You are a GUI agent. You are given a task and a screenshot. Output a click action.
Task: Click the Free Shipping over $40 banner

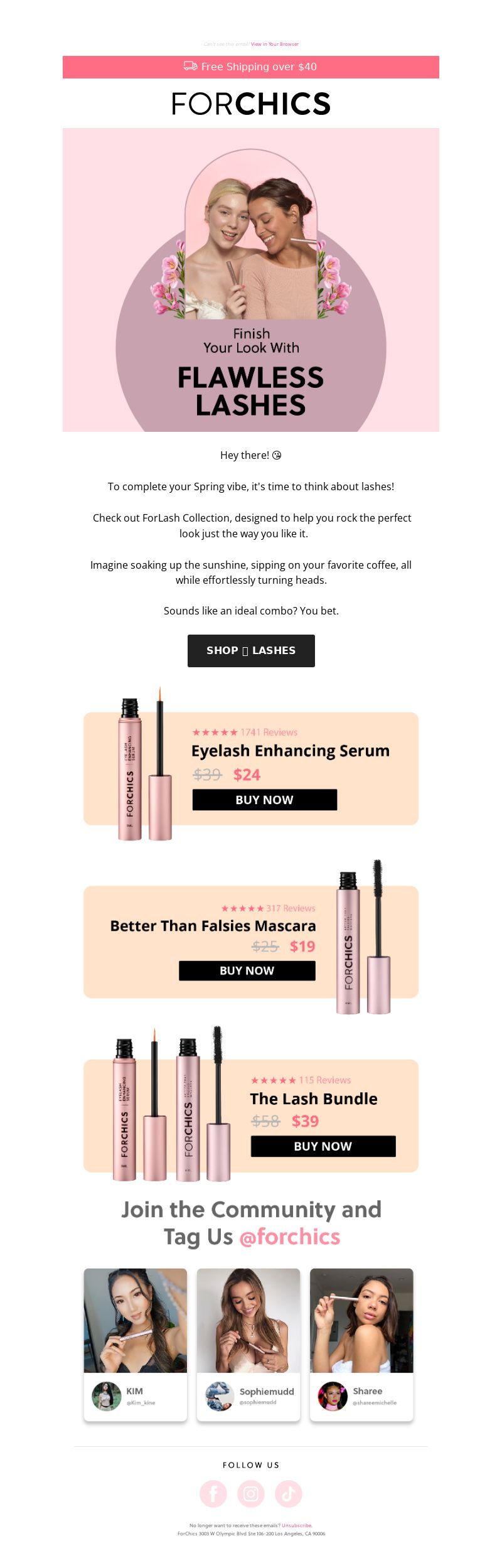pos(251,67)
